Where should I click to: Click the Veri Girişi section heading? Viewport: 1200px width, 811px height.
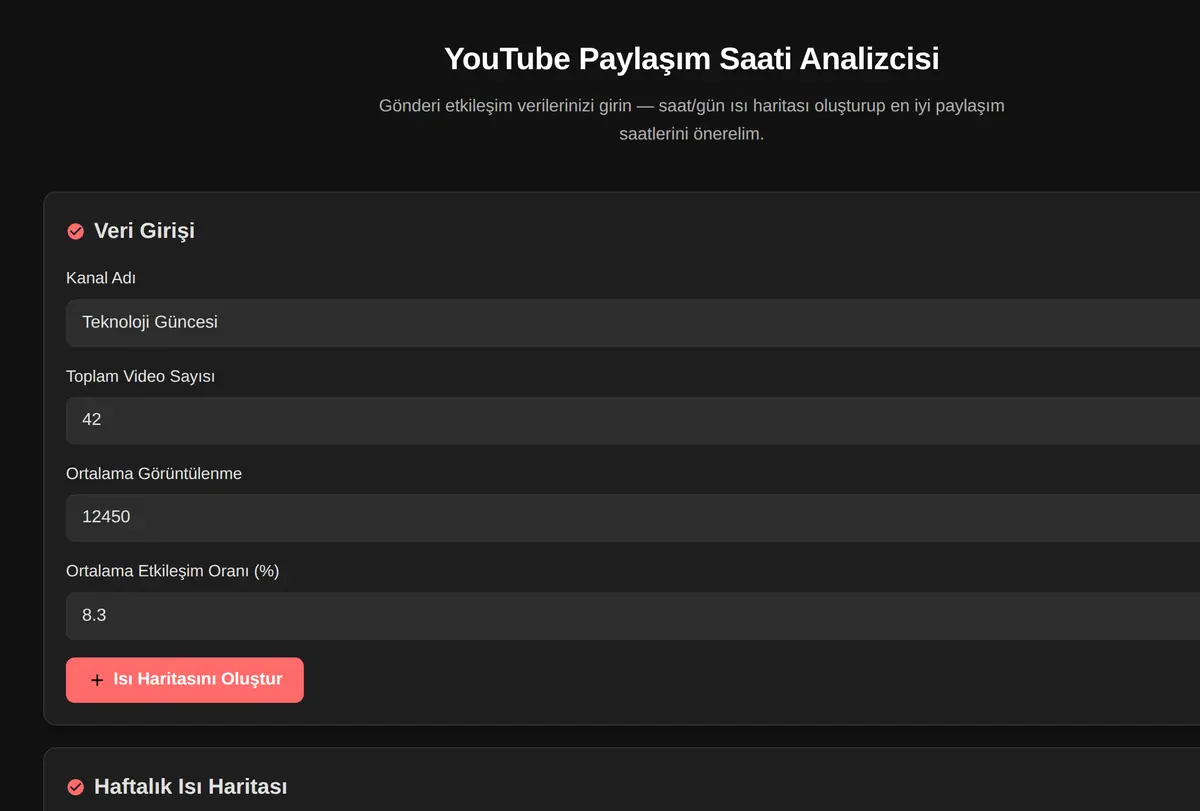click(144, 231)
